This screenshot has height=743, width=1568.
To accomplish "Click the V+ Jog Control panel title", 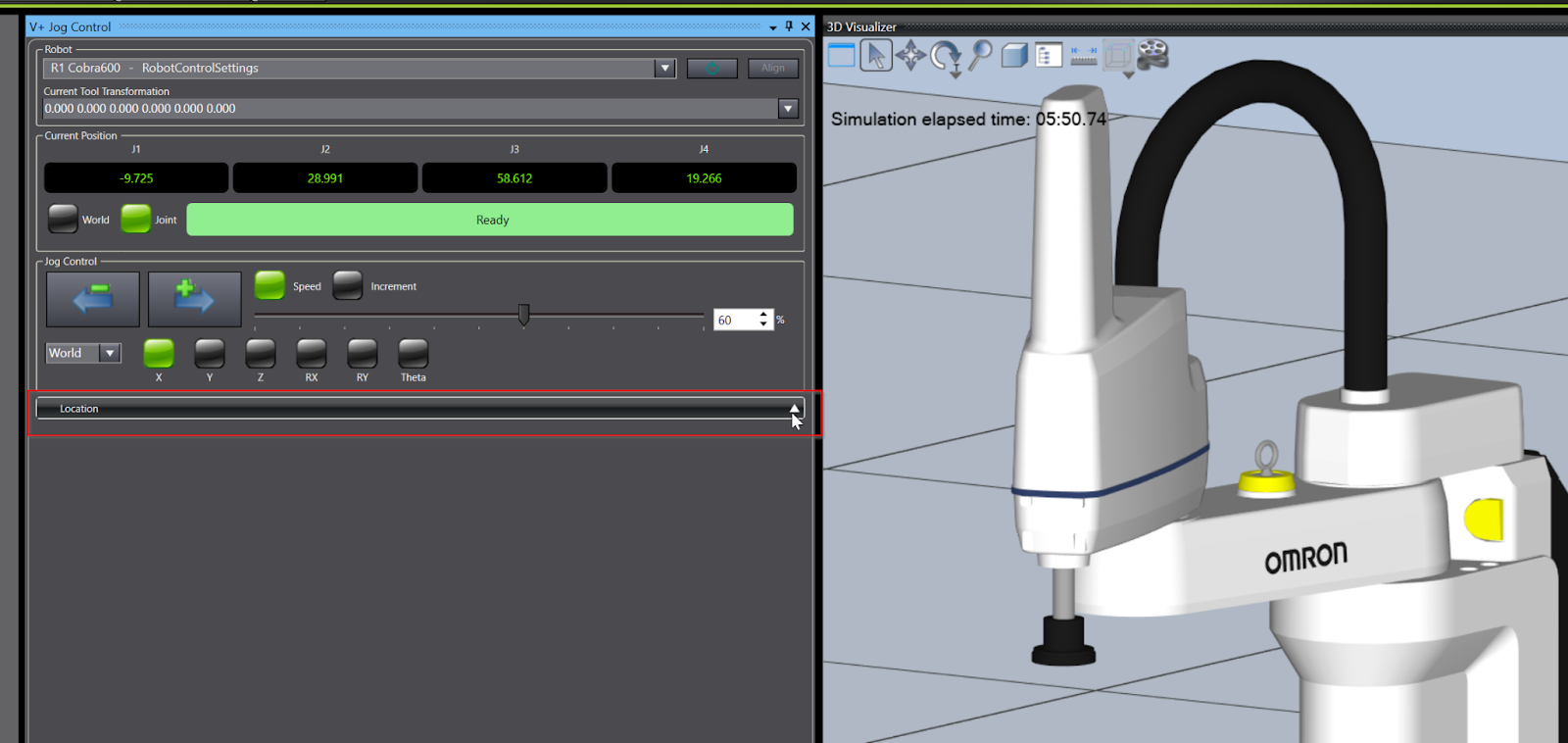I will tap(71, 27).
